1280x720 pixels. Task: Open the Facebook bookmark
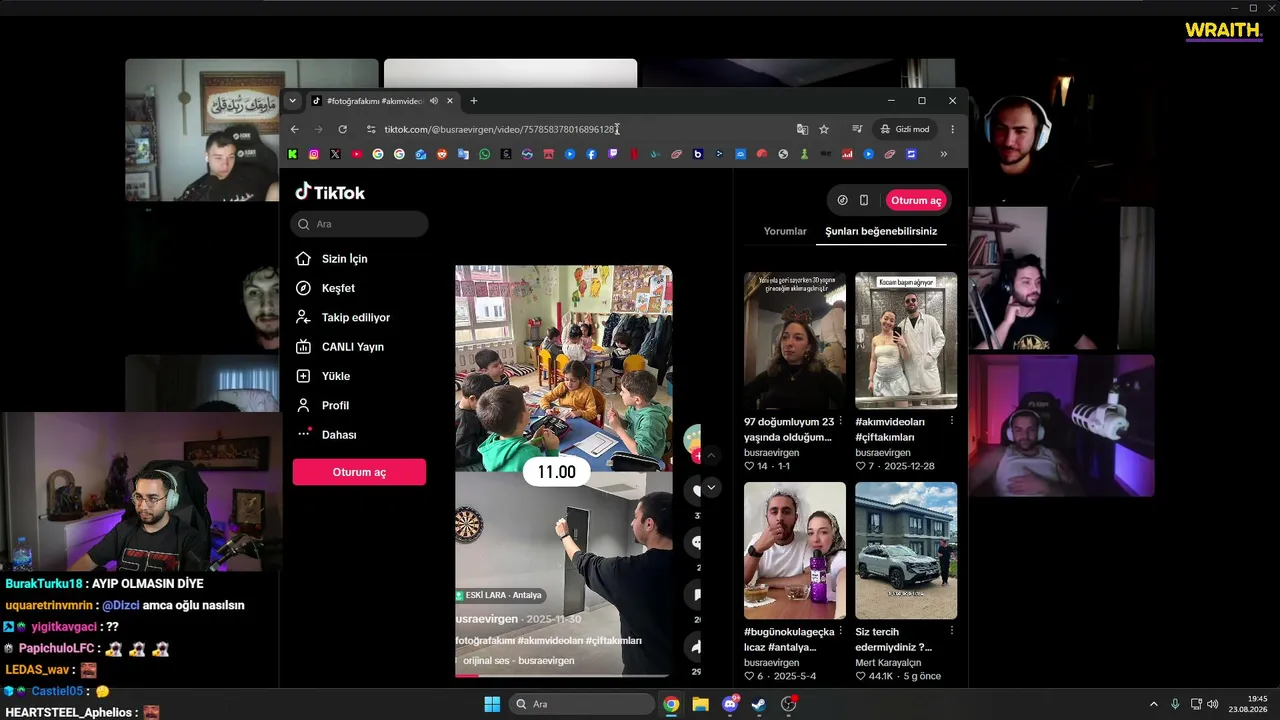coord(591,154)
